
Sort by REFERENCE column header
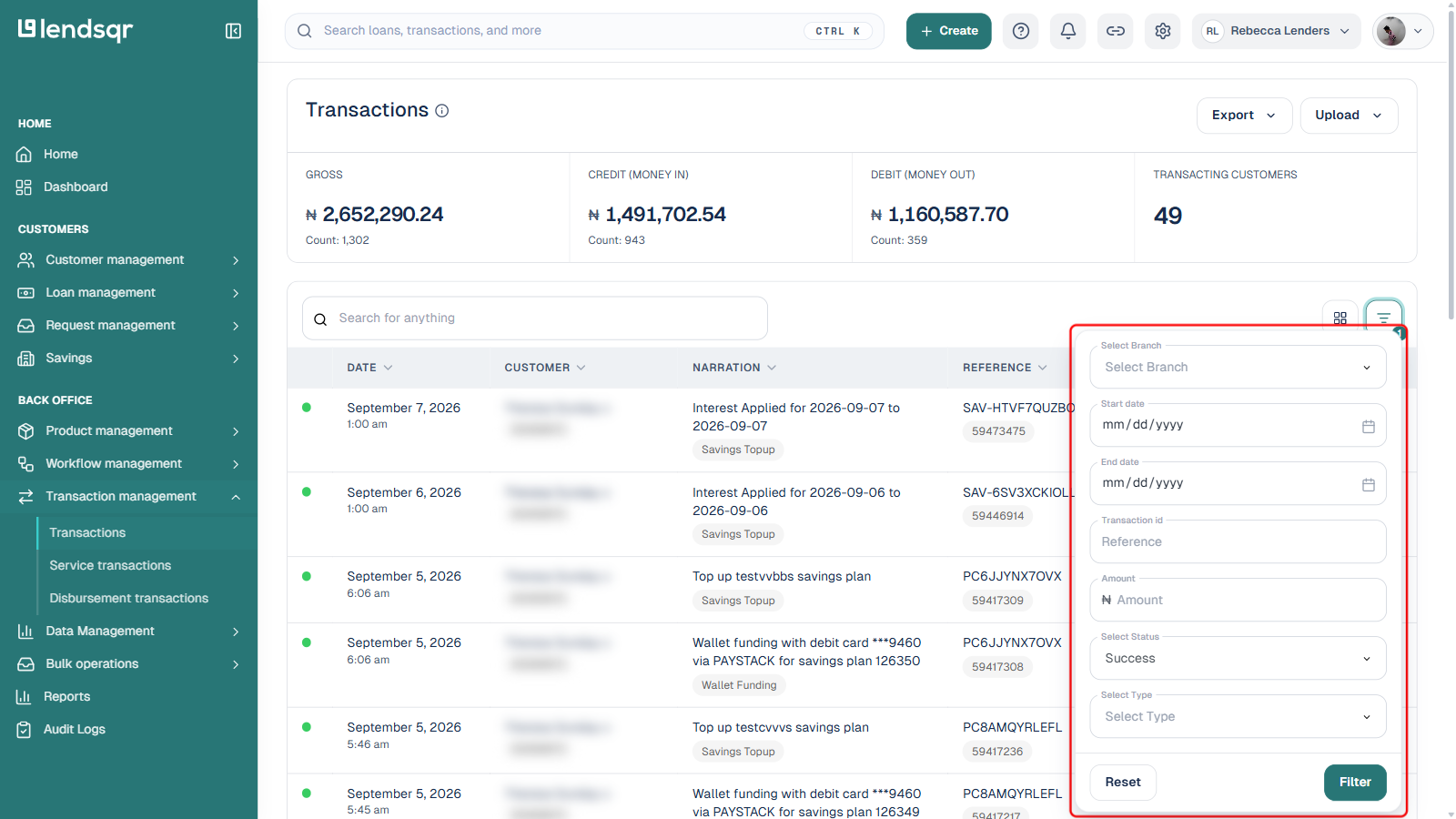click(x=1005, y=368)
